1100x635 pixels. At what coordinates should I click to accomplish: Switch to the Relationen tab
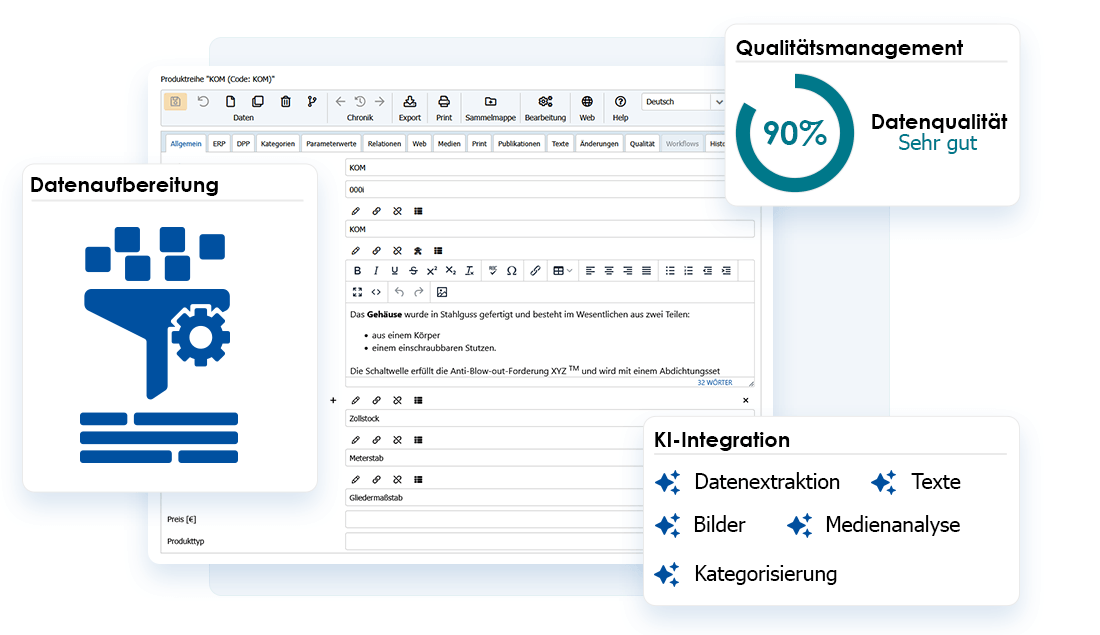(x=384, y=144)
